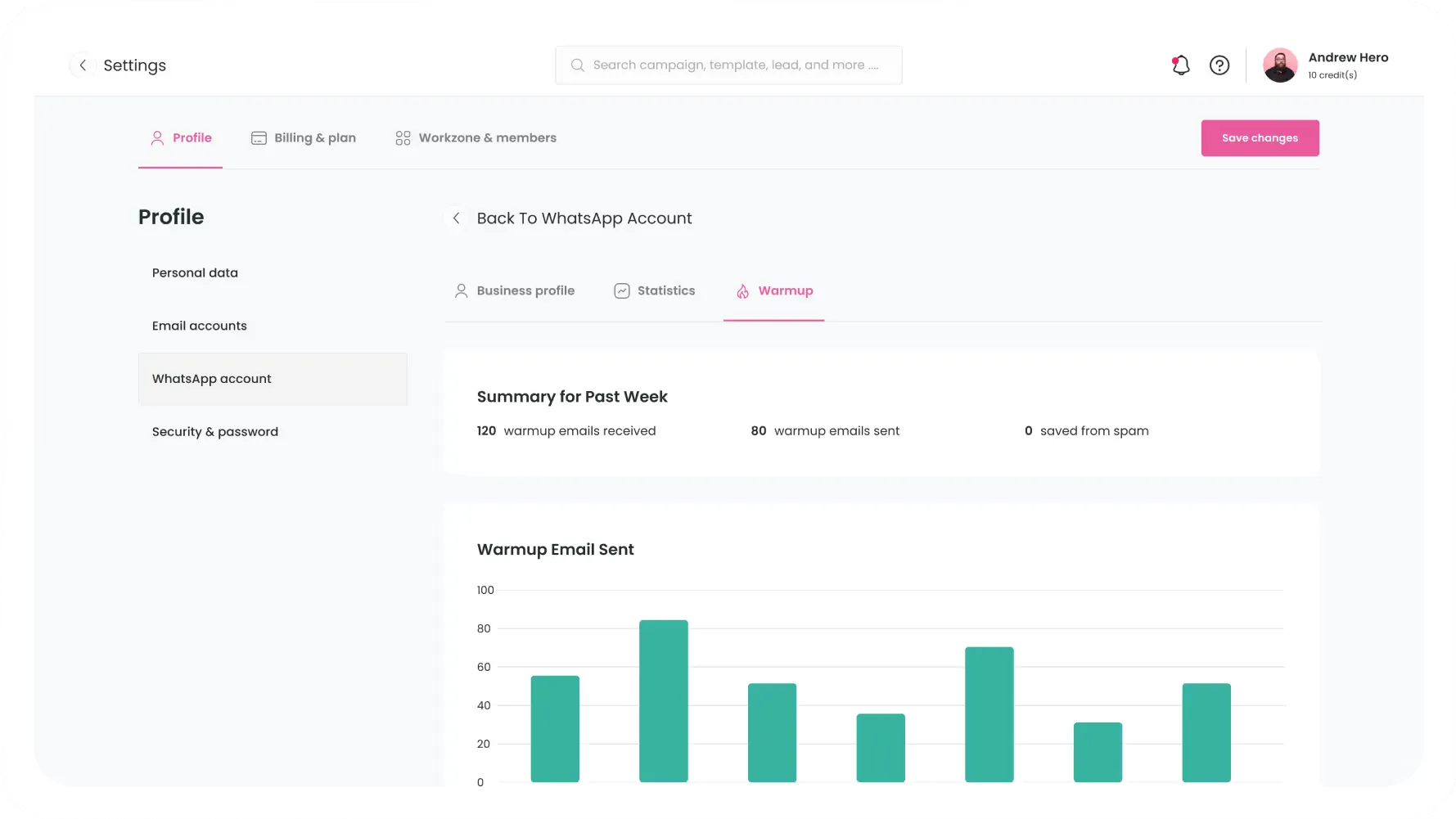1456x819 pixels.
Task: Switch to the Profile tab
Action: [x=180, y=138]
